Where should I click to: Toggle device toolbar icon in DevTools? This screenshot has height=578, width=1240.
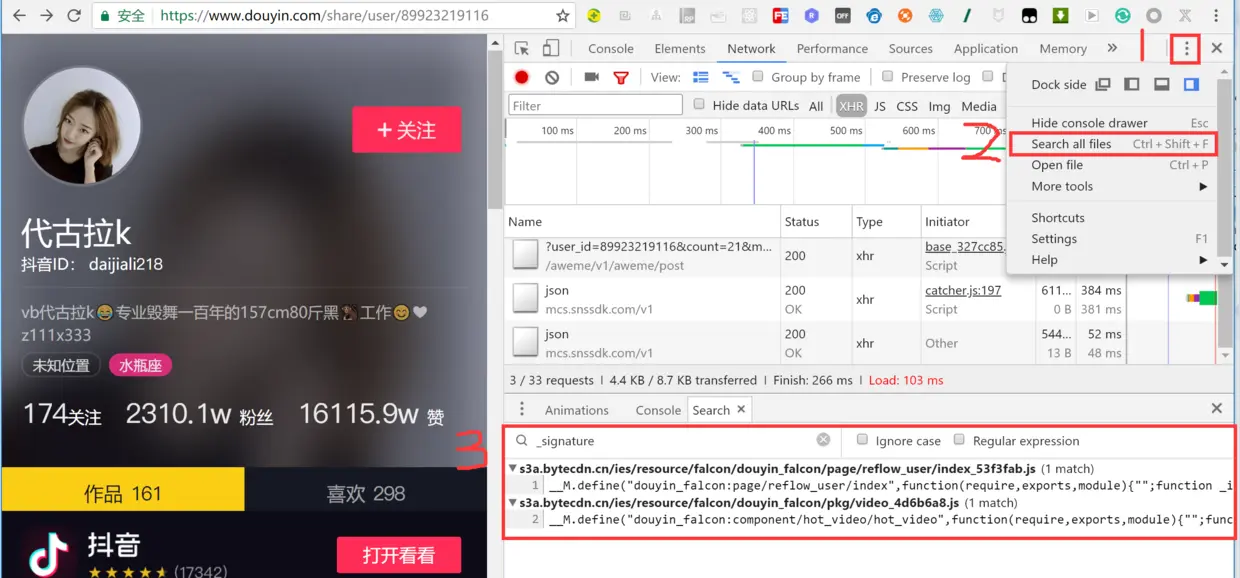pyautogui.click(x=551, y=48)
